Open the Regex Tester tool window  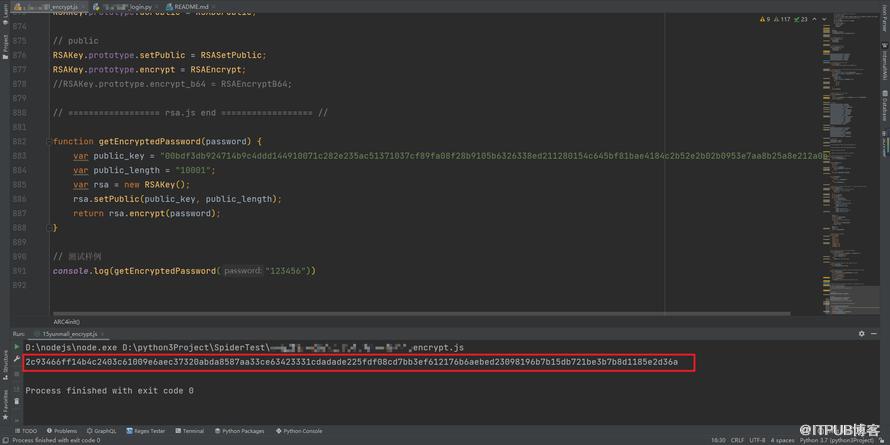click(x=146, y=431)
